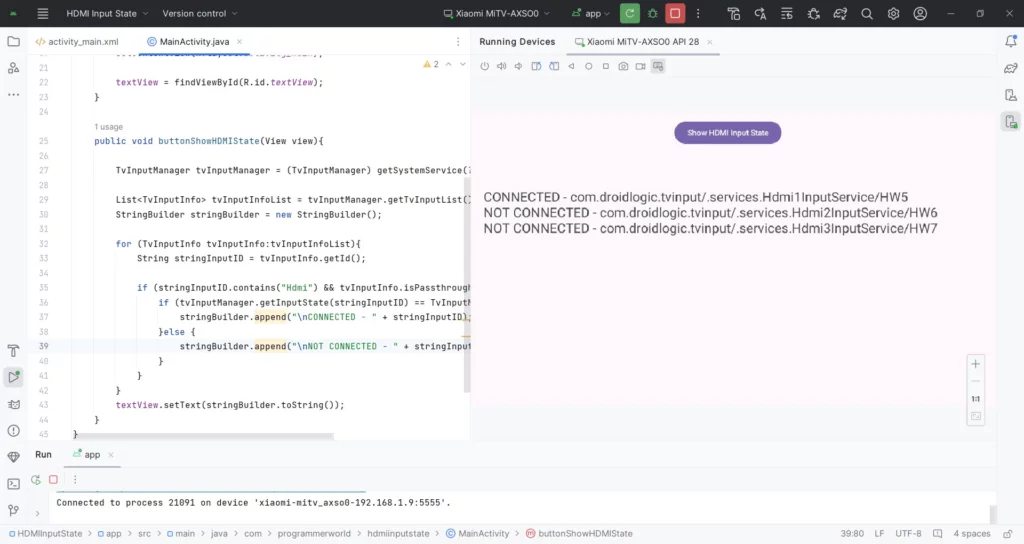1024x544 pixels.
Task: Open Terminal tool window
Action: tap(13, 484)
